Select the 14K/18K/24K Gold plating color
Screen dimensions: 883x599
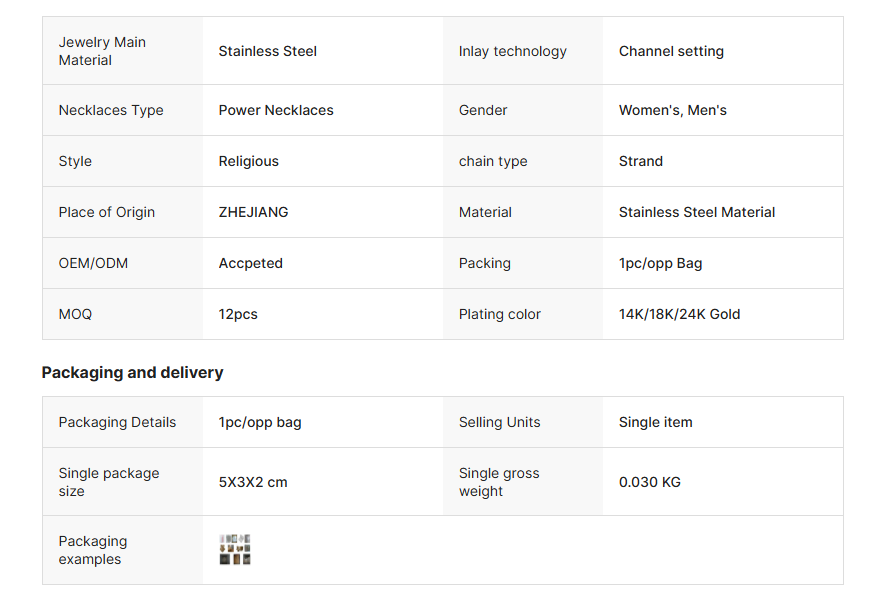coord(679,314)
